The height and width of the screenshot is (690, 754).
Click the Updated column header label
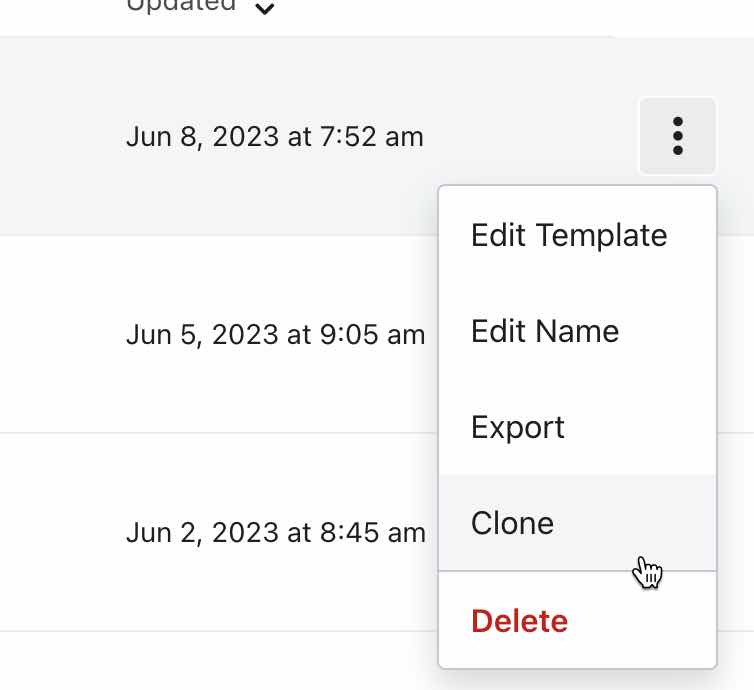click(181, 5)
